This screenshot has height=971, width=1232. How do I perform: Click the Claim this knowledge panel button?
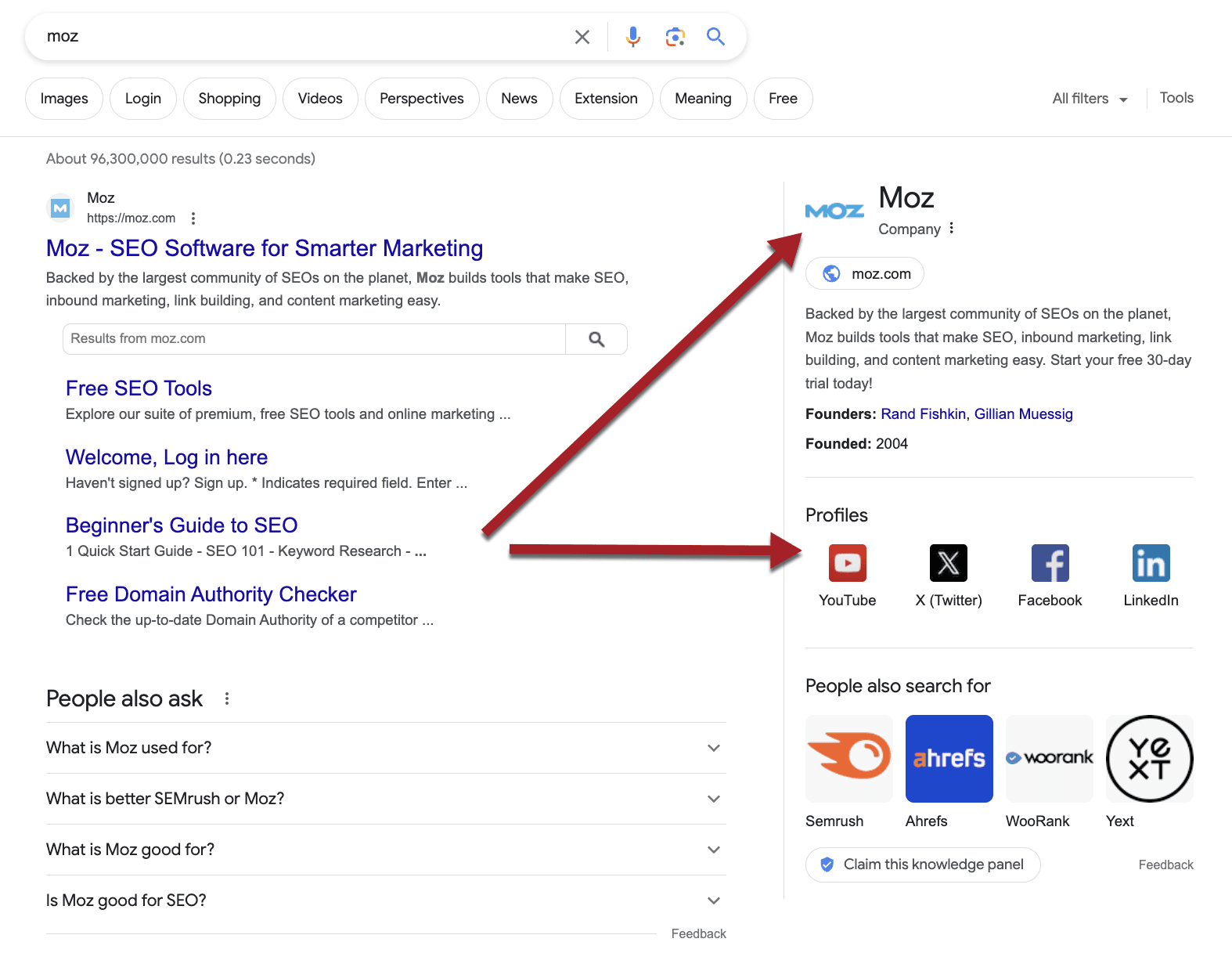point(923,865)
